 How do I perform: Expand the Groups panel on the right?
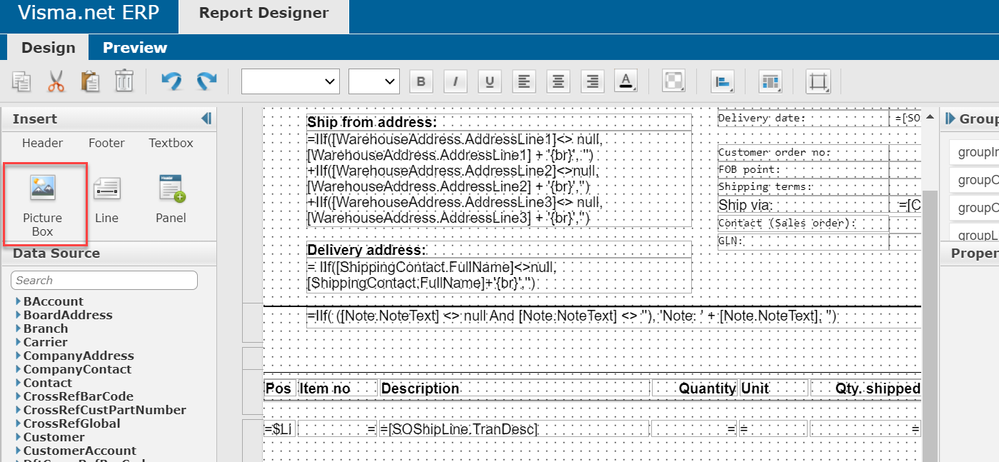pyautogui.click(x=950, y=119)
